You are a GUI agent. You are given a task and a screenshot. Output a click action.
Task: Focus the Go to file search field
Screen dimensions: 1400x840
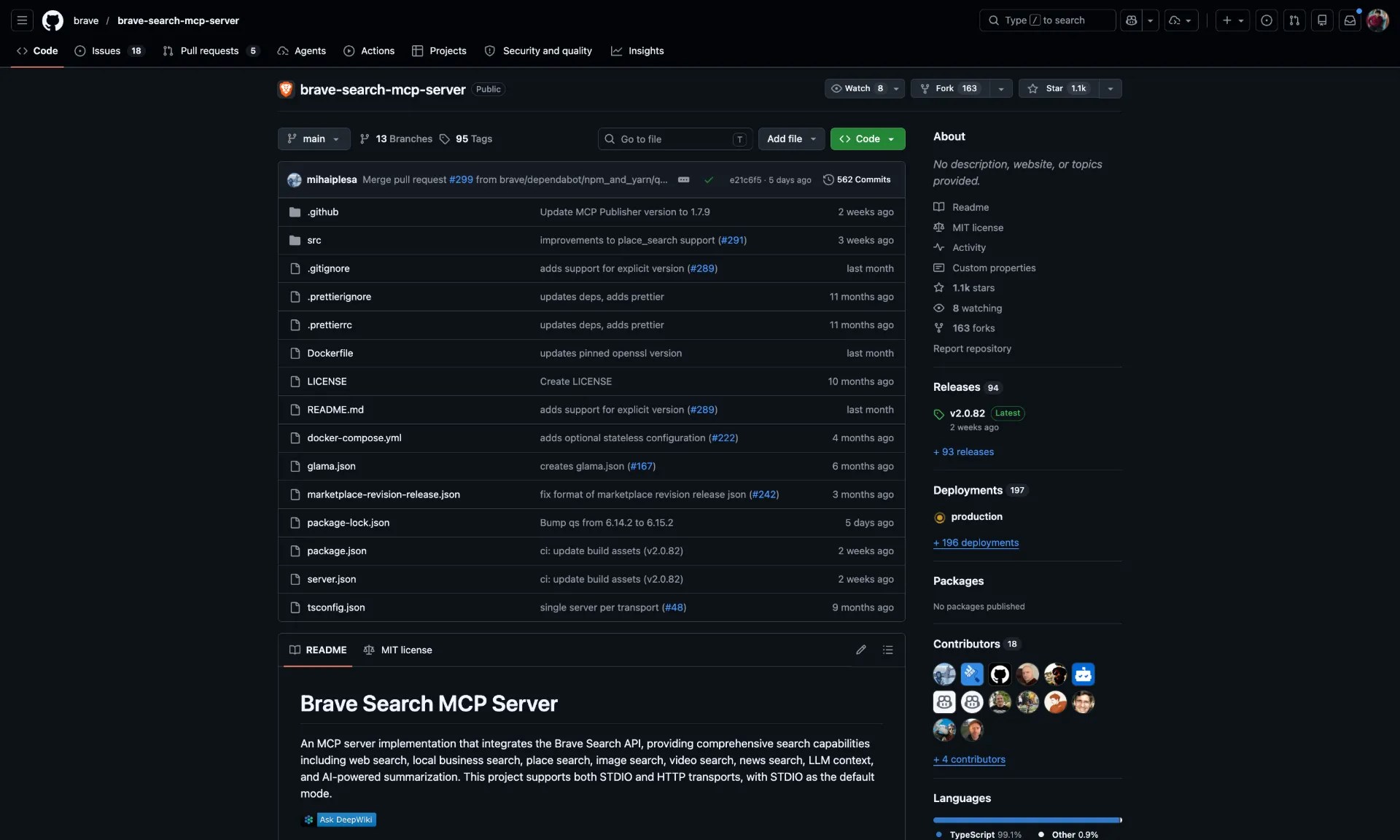[x=675, y=139]
